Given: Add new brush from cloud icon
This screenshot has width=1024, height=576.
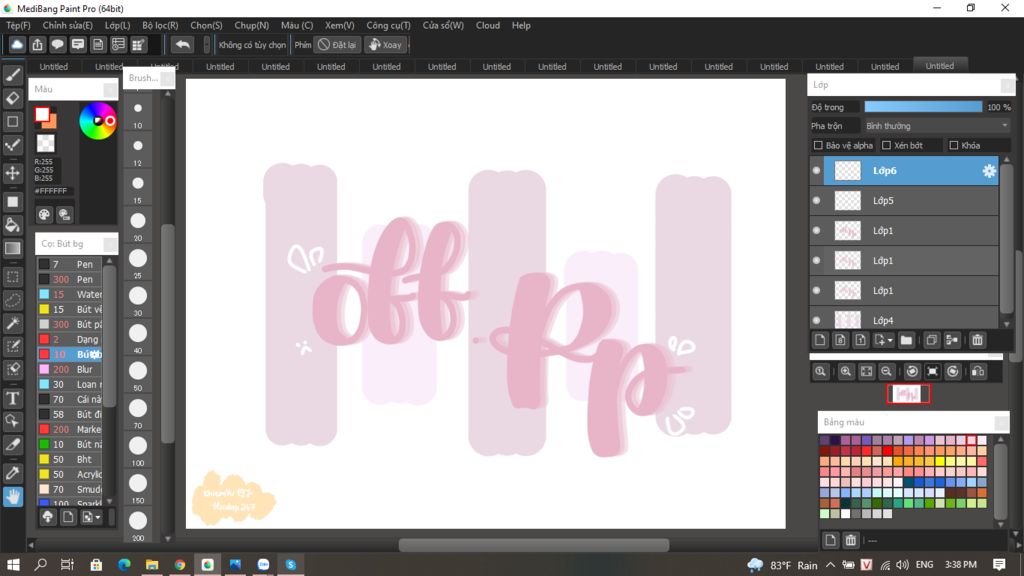Looking at the screenshot, I should (x=48, y=517).
